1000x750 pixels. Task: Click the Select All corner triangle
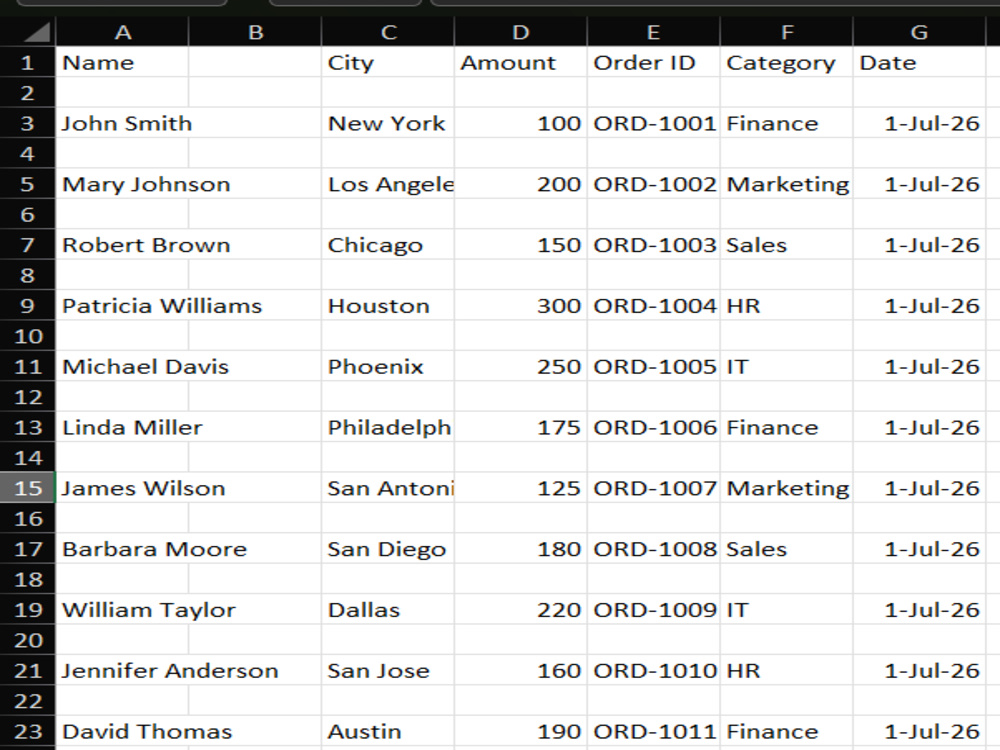(28, 32)
